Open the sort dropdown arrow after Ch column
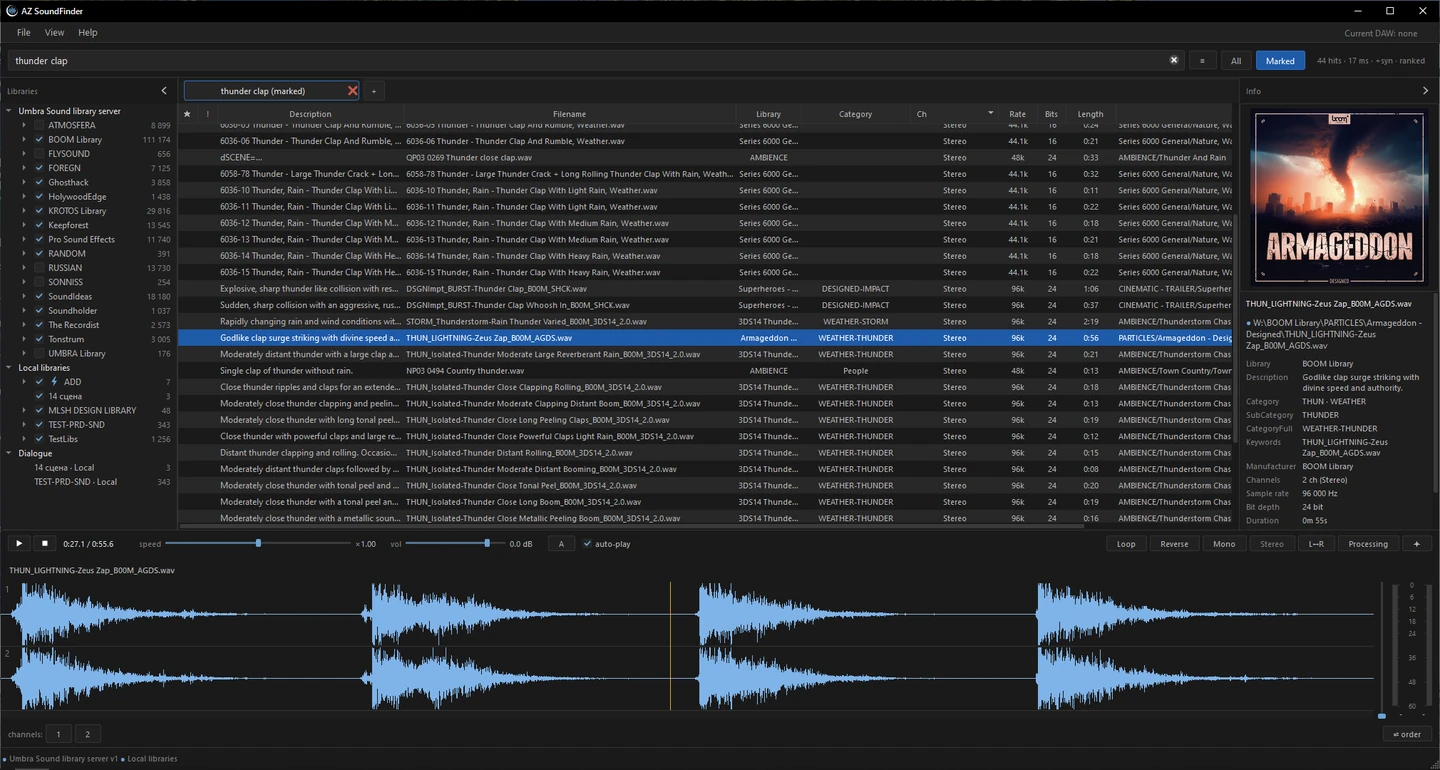Image resolution: width=1440 pixels, height=770 pixels. click(990, 113)
